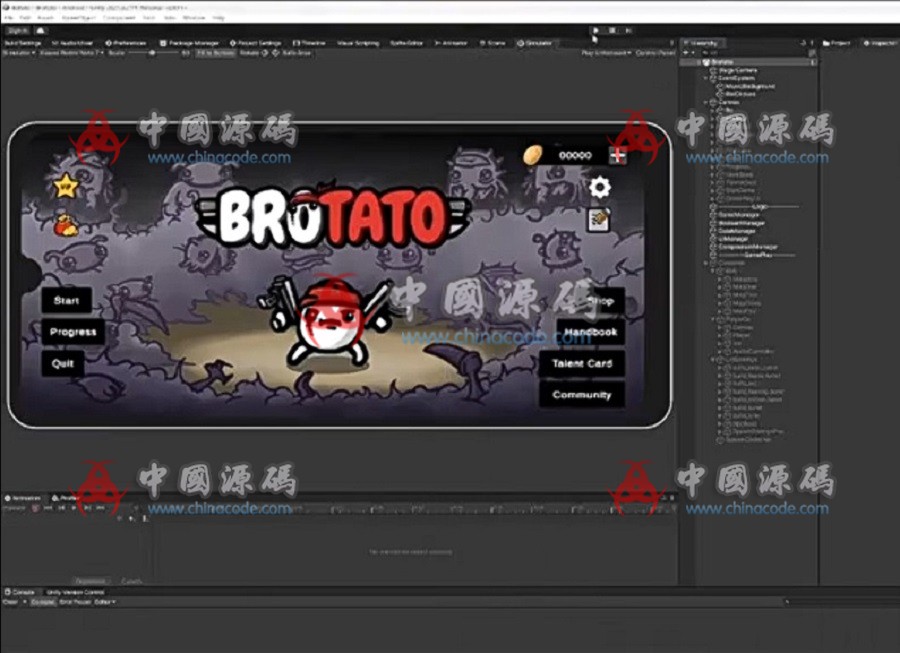Viewport: 900px width, 653px height.
Task: Select the Console tab
Action: [x=21, y=592]
